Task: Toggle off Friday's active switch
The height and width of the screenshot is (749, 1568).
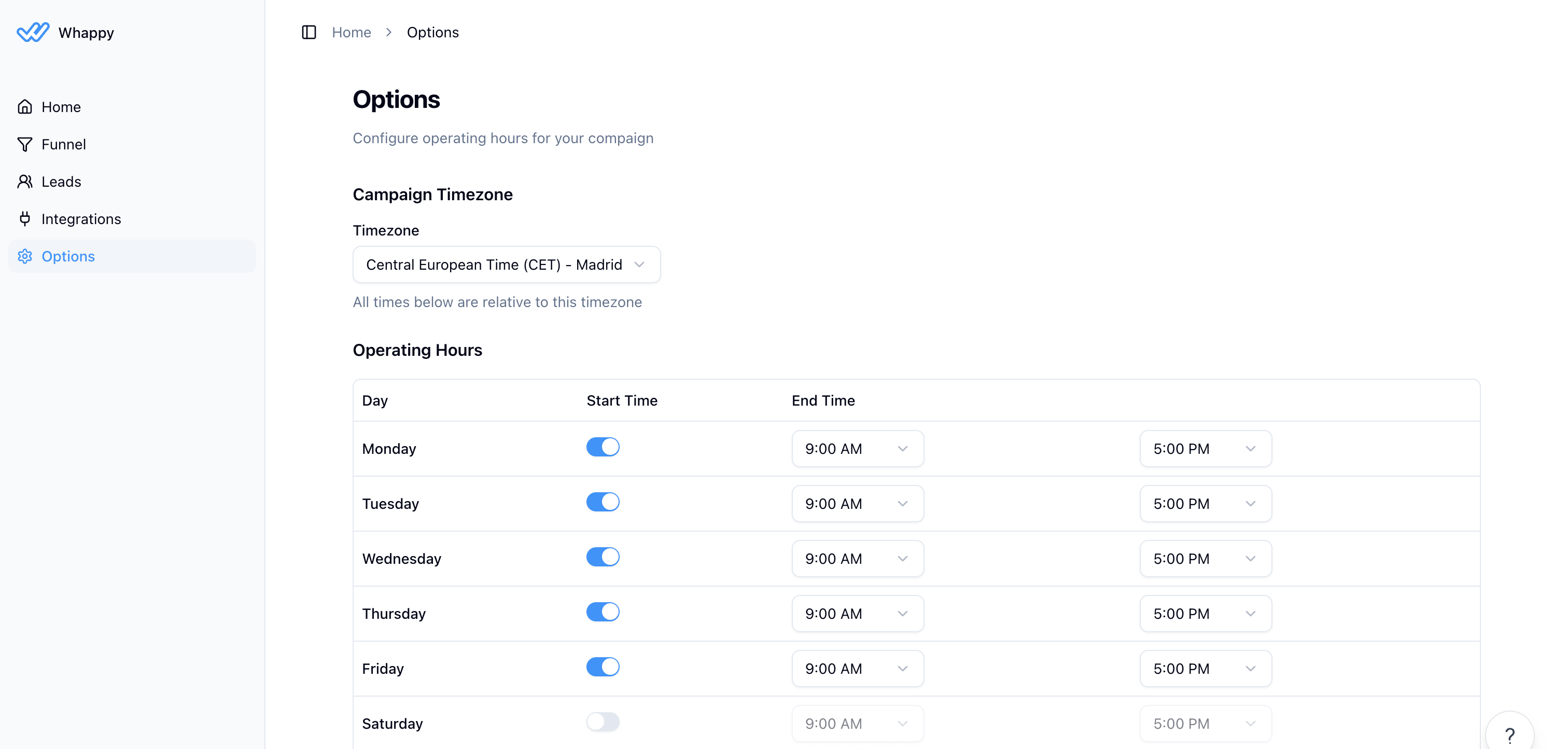Action: (x=603, y=666)
